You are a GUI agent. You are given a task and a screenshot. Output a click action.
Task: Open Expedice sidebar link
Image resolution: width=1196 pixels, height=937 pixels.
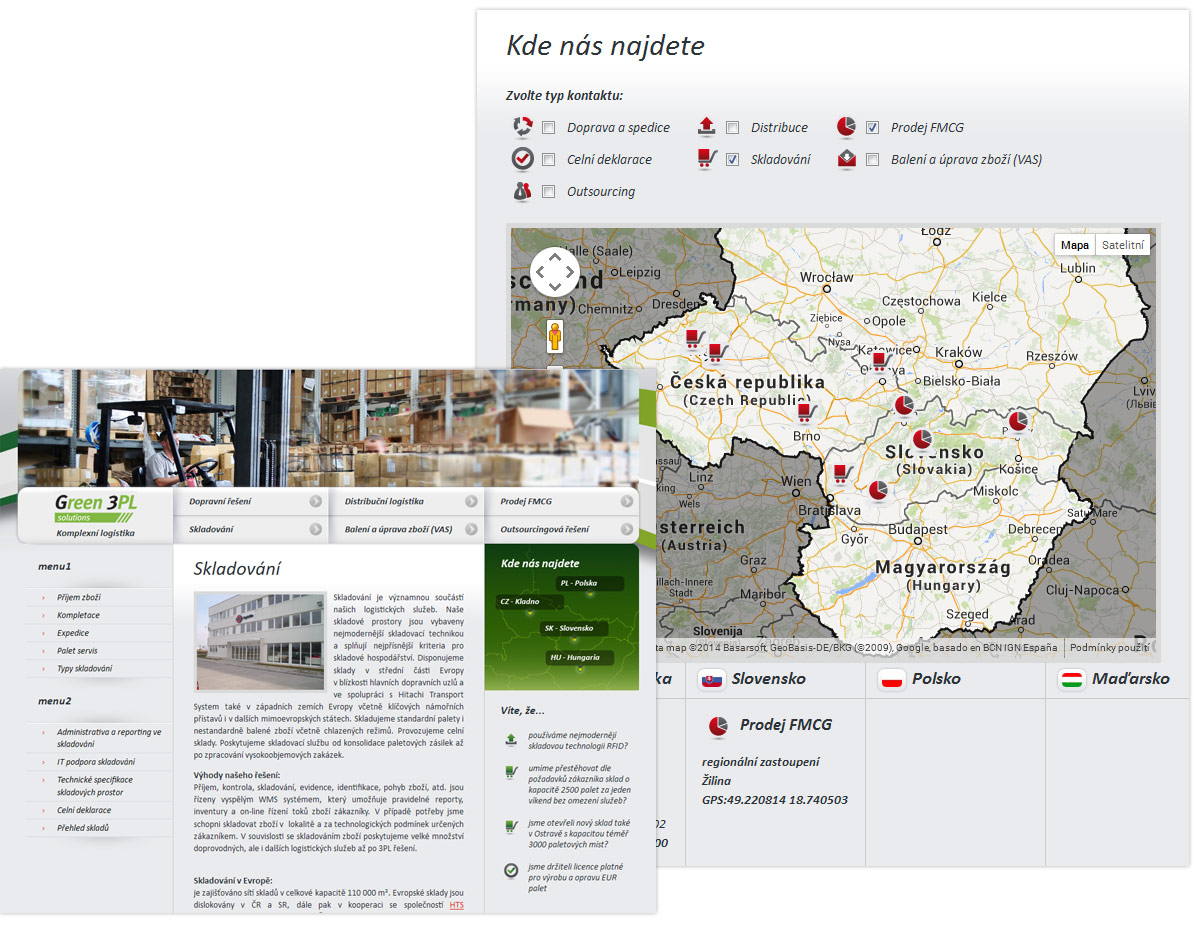tap(72, 633)
